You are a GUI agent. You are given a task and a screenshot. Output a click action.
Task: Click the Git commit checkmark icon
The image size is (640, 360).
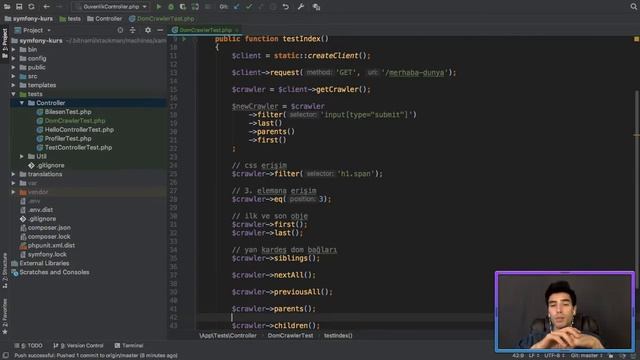tap(249, 7)
